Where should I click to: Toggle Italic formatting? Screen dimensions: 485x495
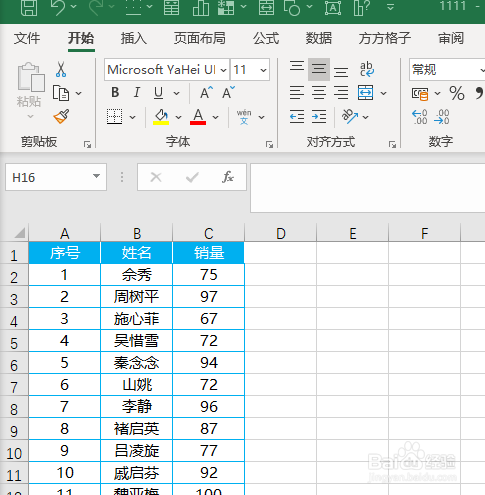click(137, 92)
